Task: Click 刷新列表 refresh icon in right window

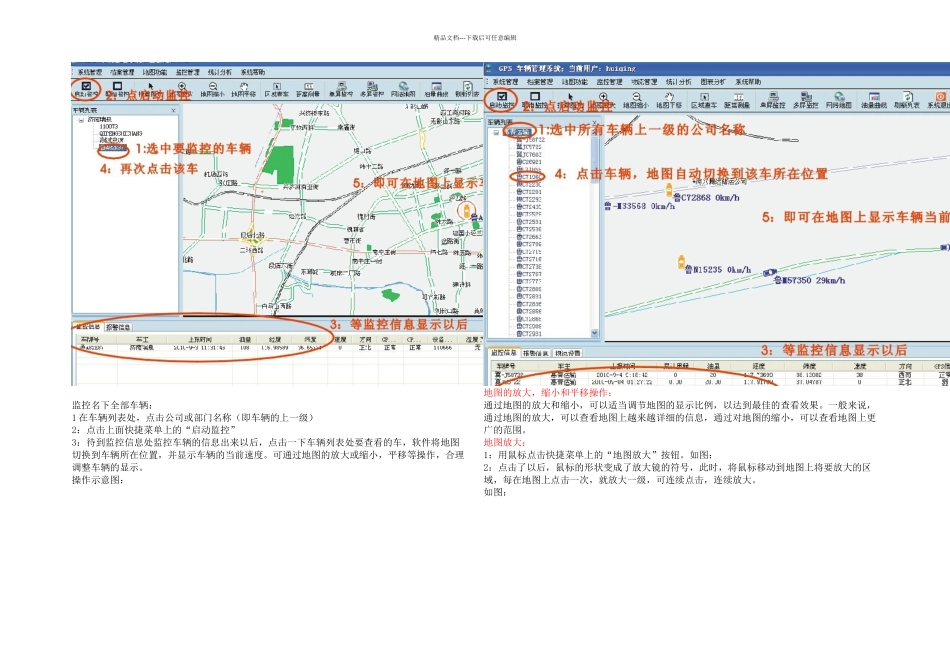Action: [907, 99]
